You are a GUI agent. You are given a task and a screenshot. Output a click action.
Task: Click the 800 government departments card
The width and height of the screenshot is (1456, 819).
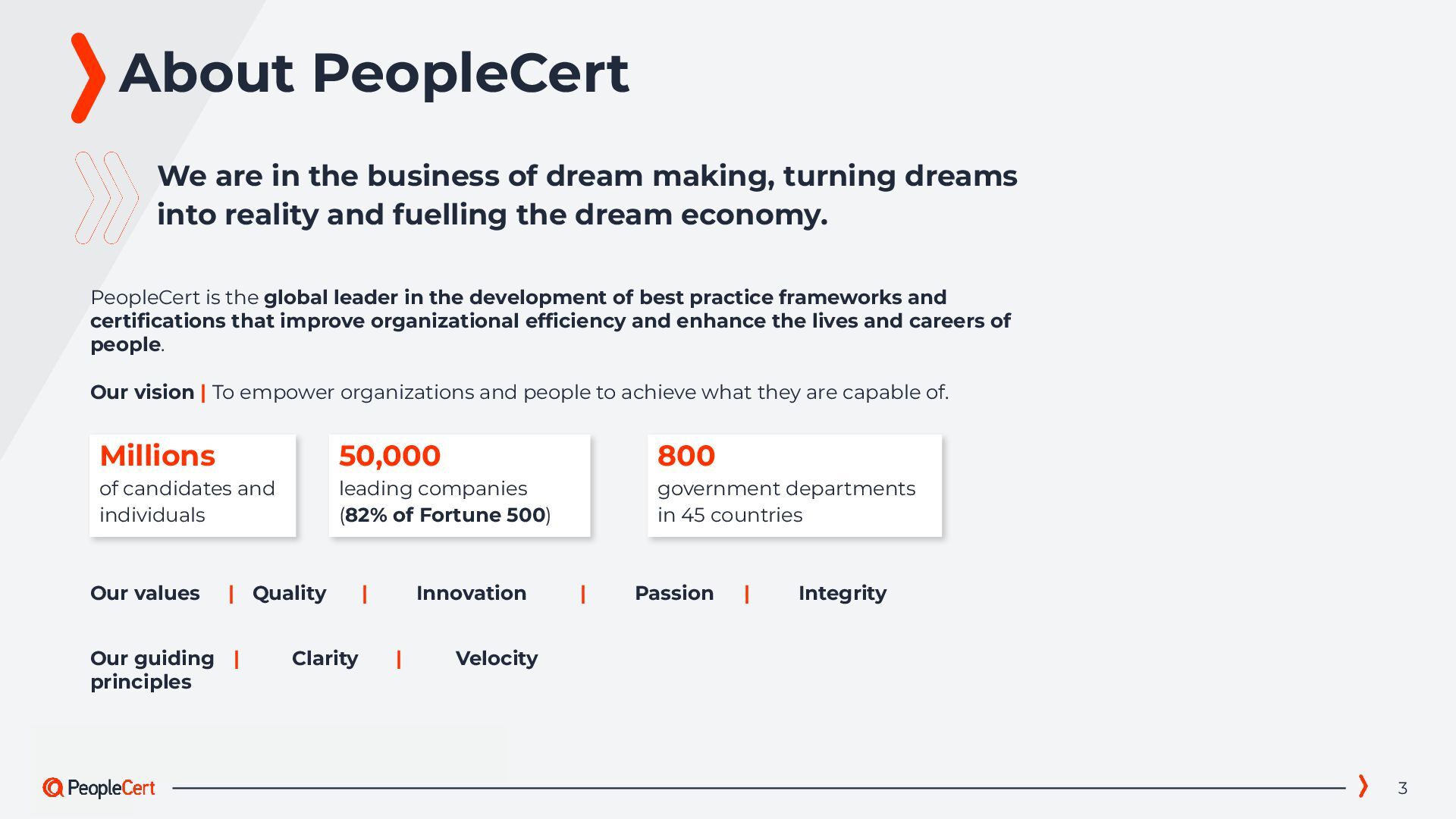click(794, 485)
